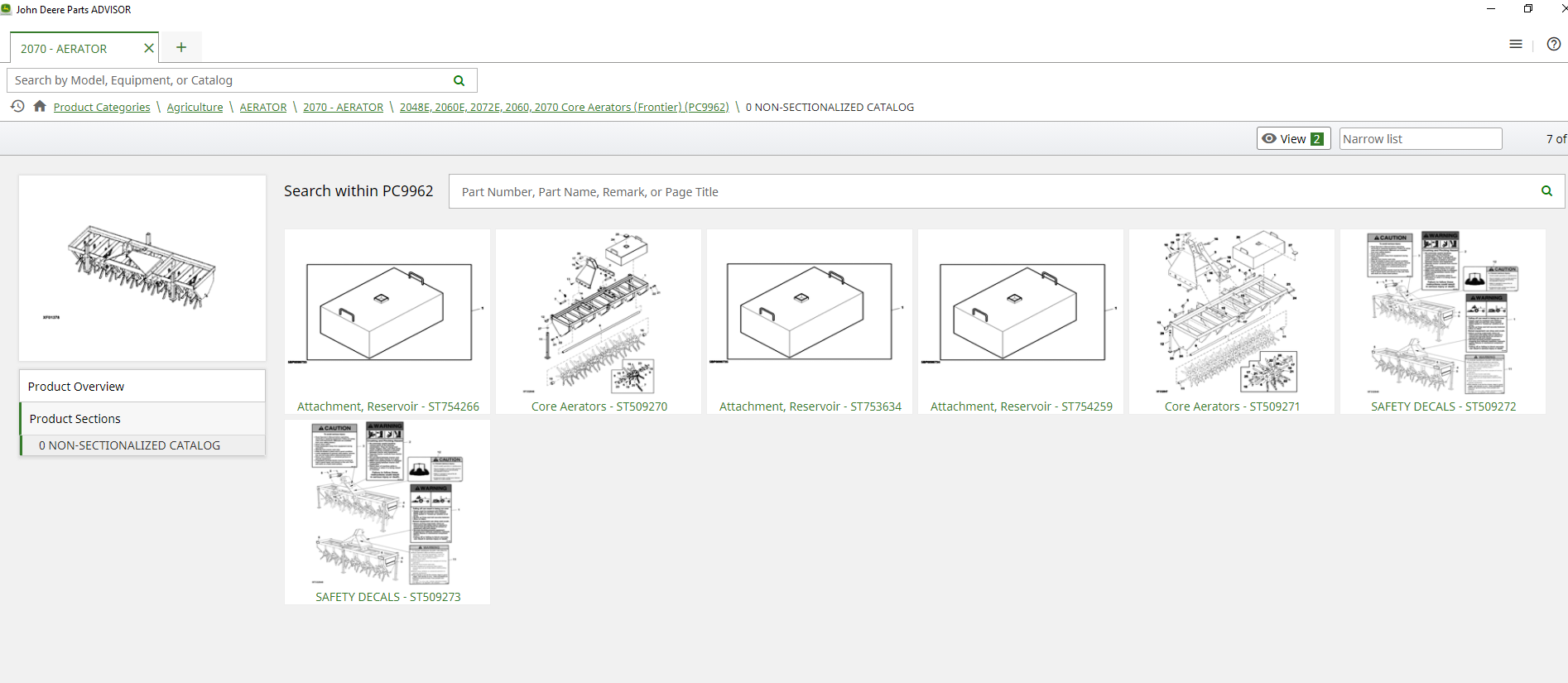Open AERATOR breadcrumb link

[x=263, y=107]
